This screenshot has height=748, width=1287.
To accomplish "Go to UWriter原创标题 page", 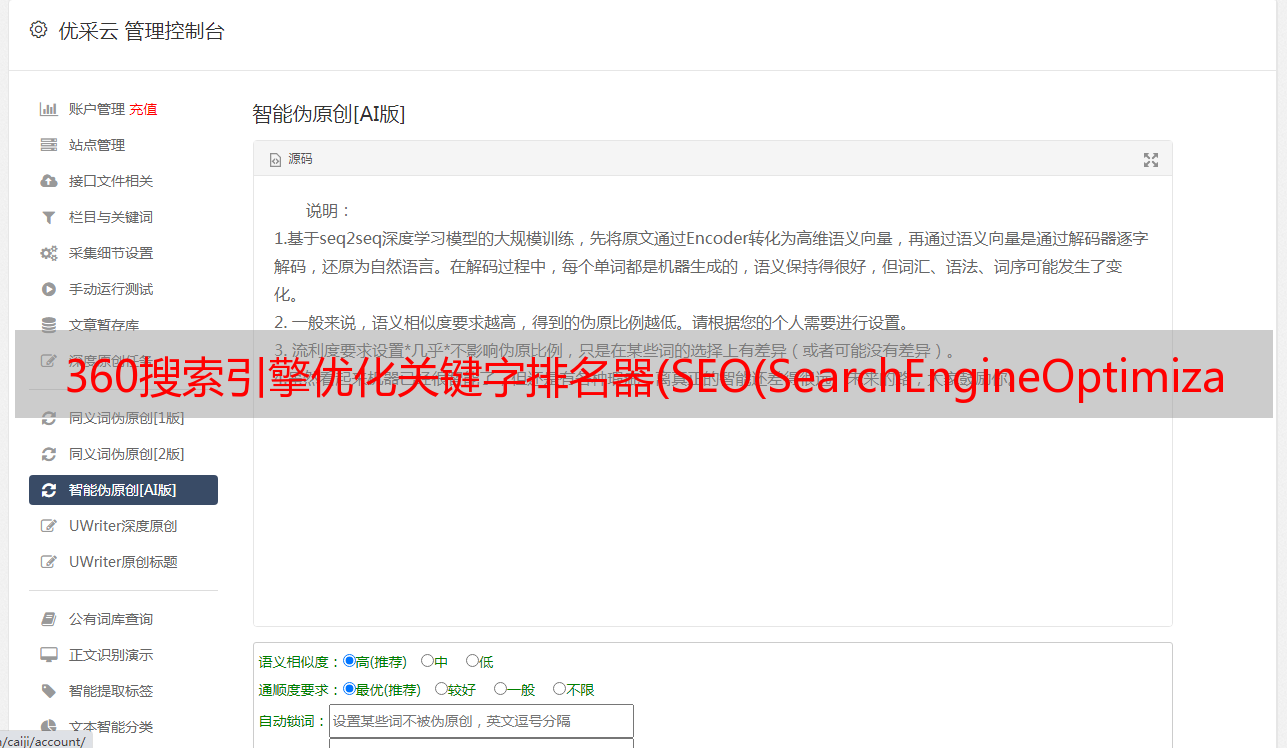I will click(123, 562).
